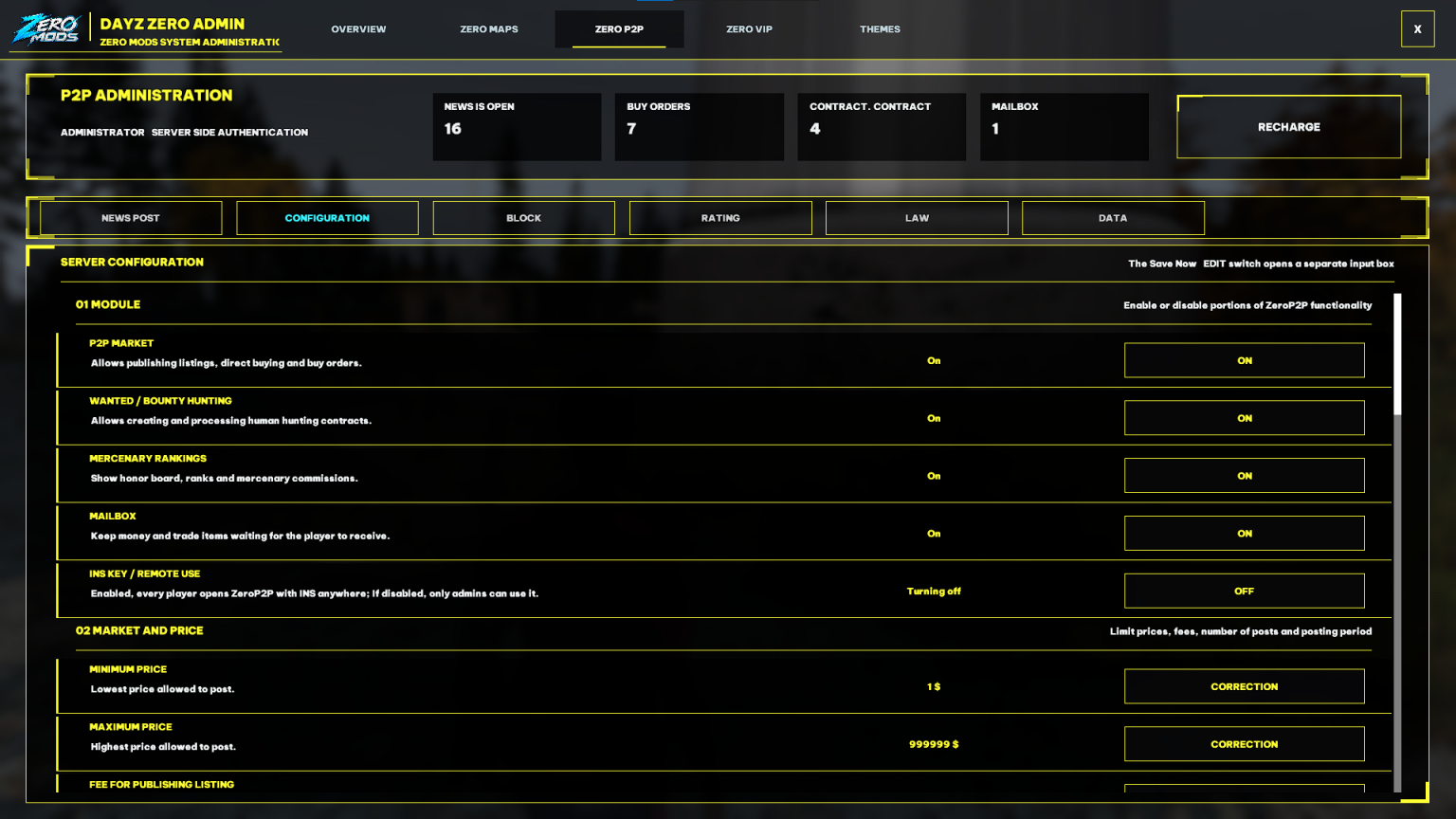1456x819 pixels.
Task: Click the "02 MARKET AND PRICE" heading
Action: (139, 630)
